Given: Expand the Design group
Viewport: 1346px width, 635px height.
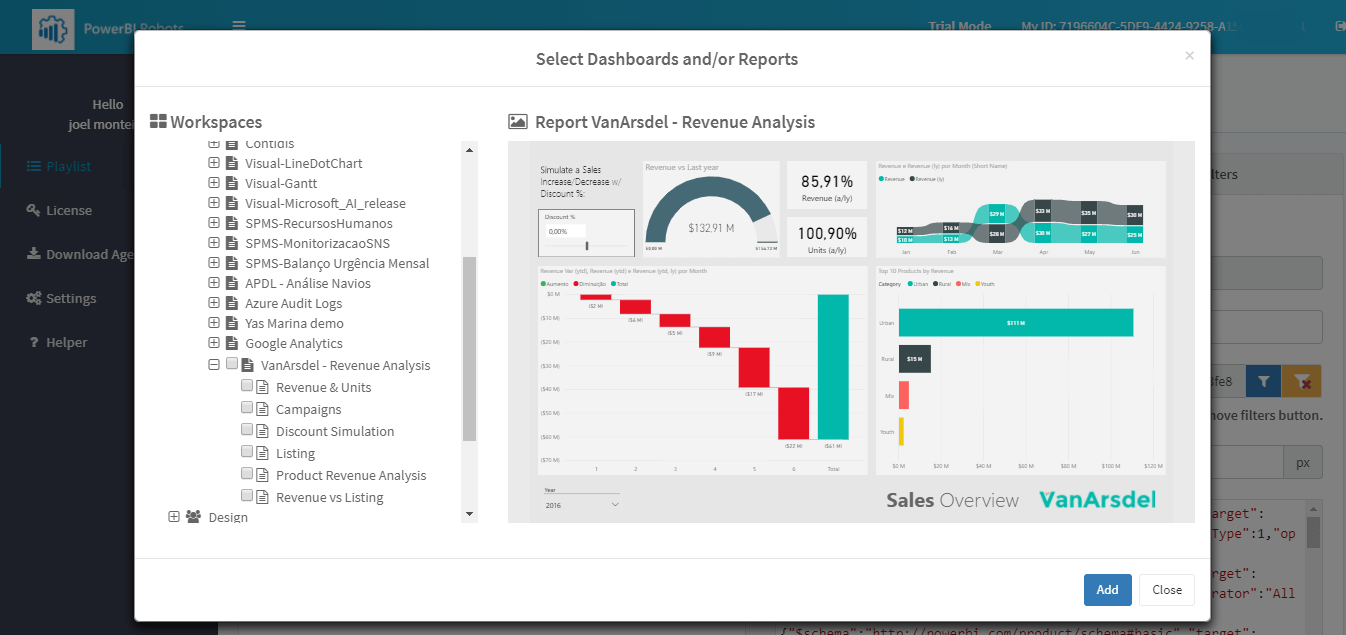Looking at the screenshot, I should (174, 517).
